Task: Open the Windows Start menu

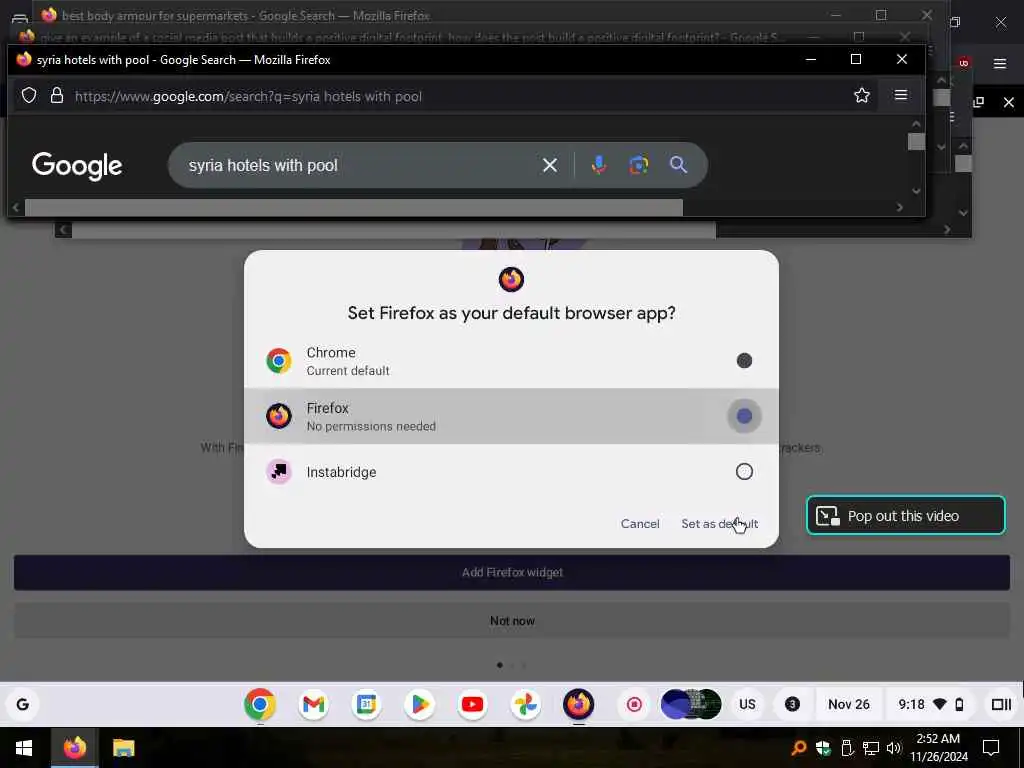Action: (24, 748)
